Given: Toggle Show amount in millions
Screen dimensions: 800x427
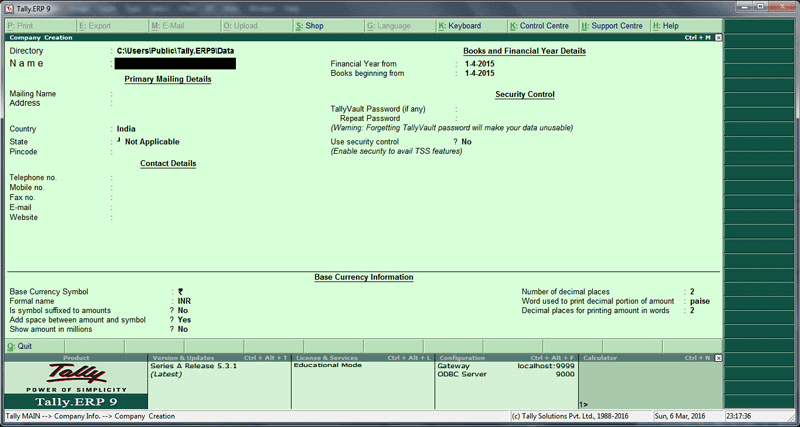Looking at the screenshot, I should coord(183,330).
